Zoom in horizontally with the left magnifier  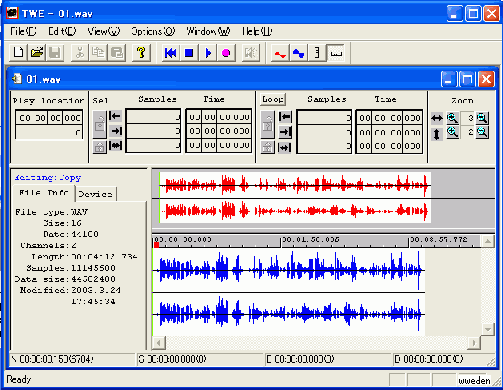tap(452, 118)
